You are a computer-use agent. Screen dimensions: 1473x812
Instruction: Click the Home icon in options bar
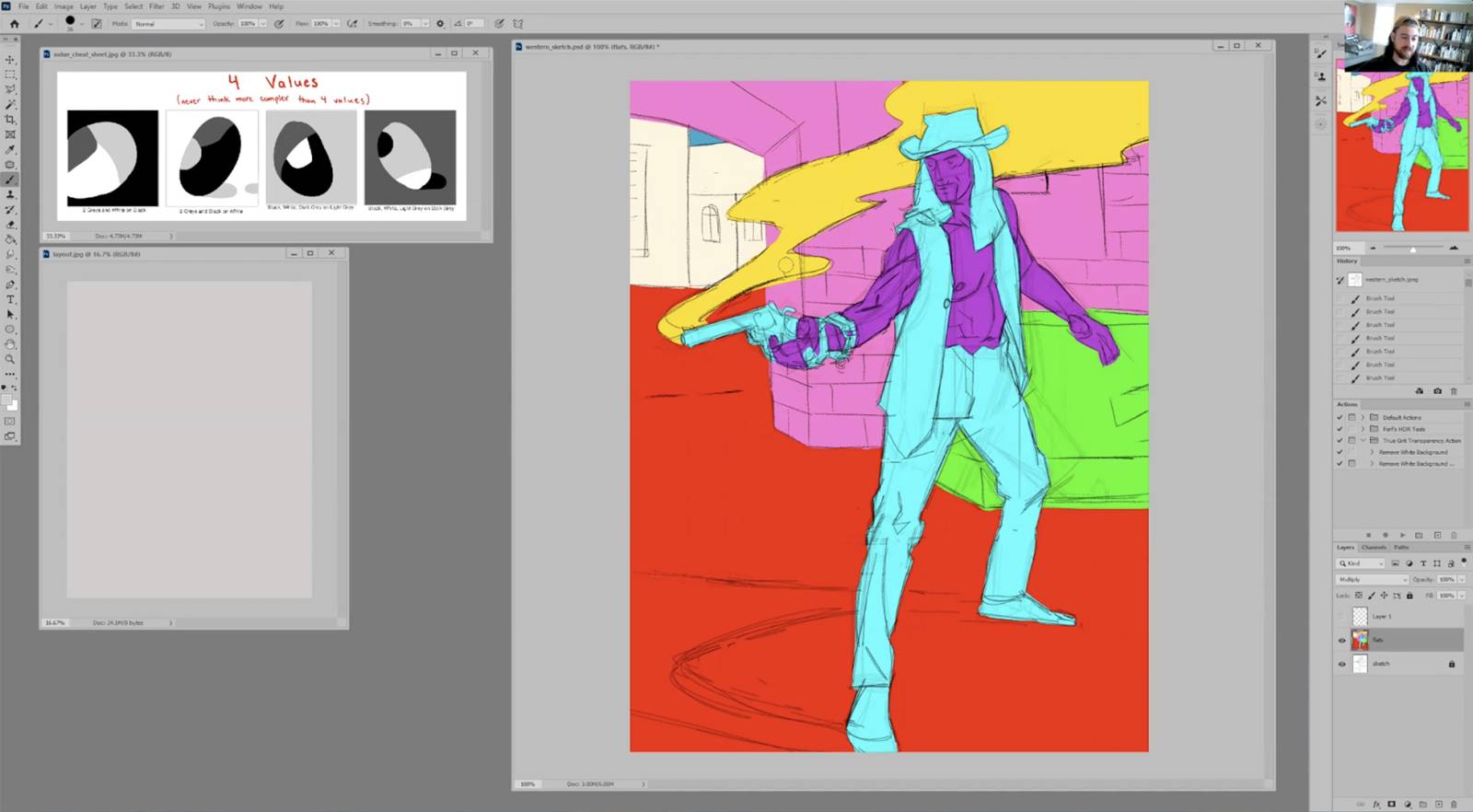tap(14, 24)
